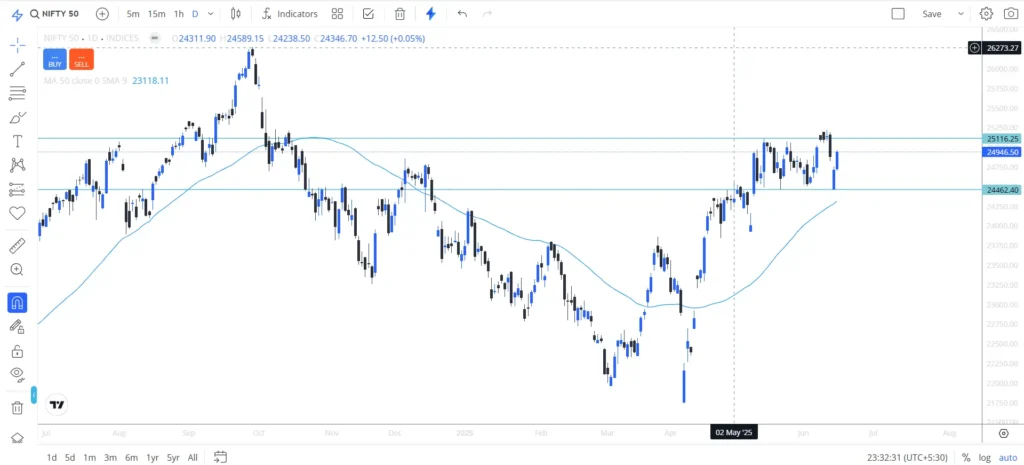
Task: Click the 25116.25 price label
Action: pos(1000,138)
